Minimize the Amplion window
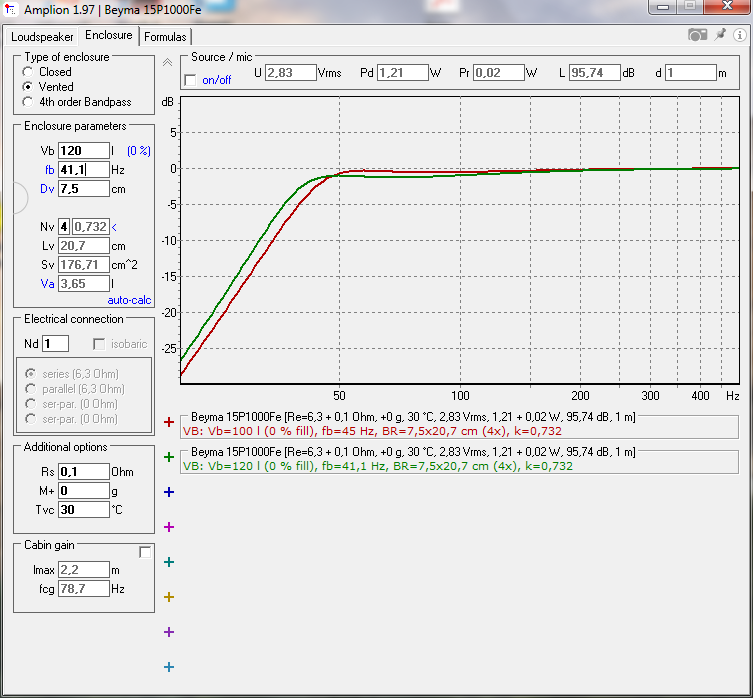Image resolution: width=753 pixels, height=698 pixels. pos(663,7)
